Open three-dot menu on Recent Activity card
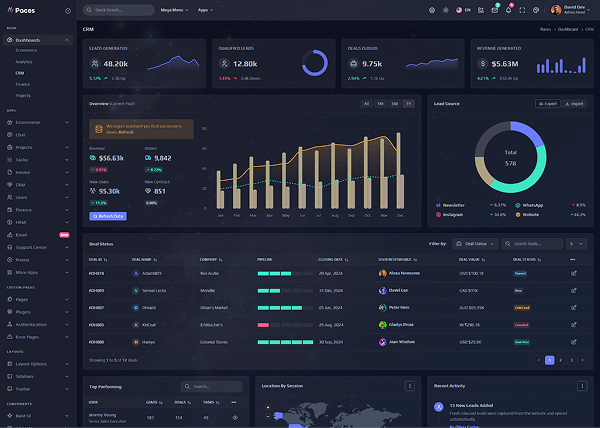 (x=582, y=385)
